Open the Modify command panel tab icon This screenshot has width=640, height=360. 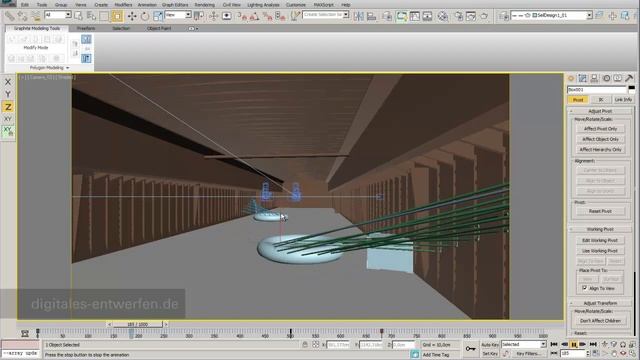[582, 78]
